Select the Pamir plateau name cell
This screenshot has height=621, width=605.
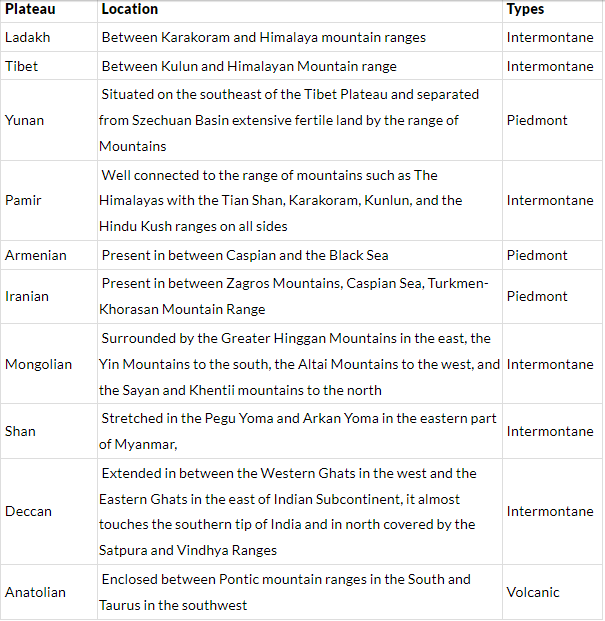click(24, 200)
